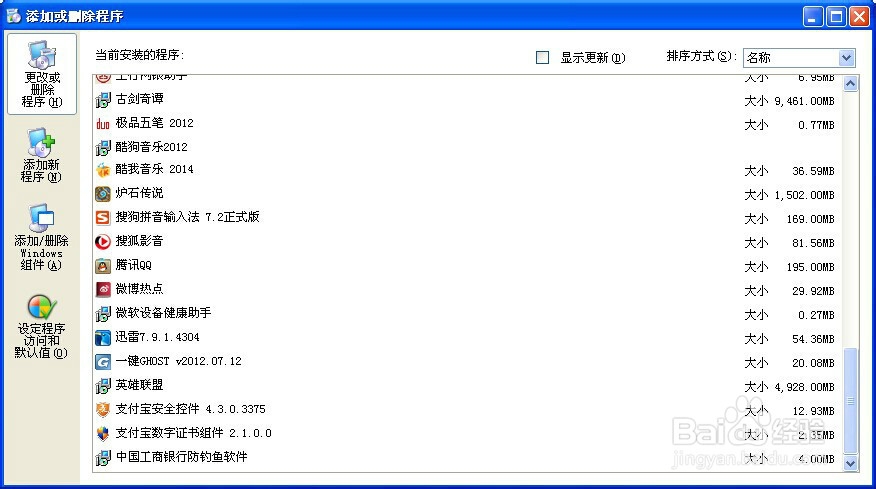Click the 36.59MB size value
876x489 pixels.
tap(813, 172)
